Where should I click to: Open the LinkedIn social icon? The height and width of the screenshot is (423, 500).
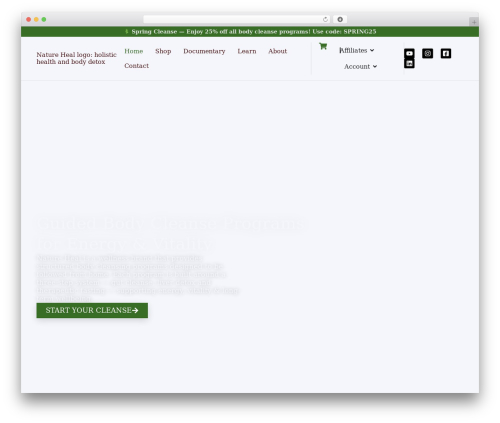(409, 63)
